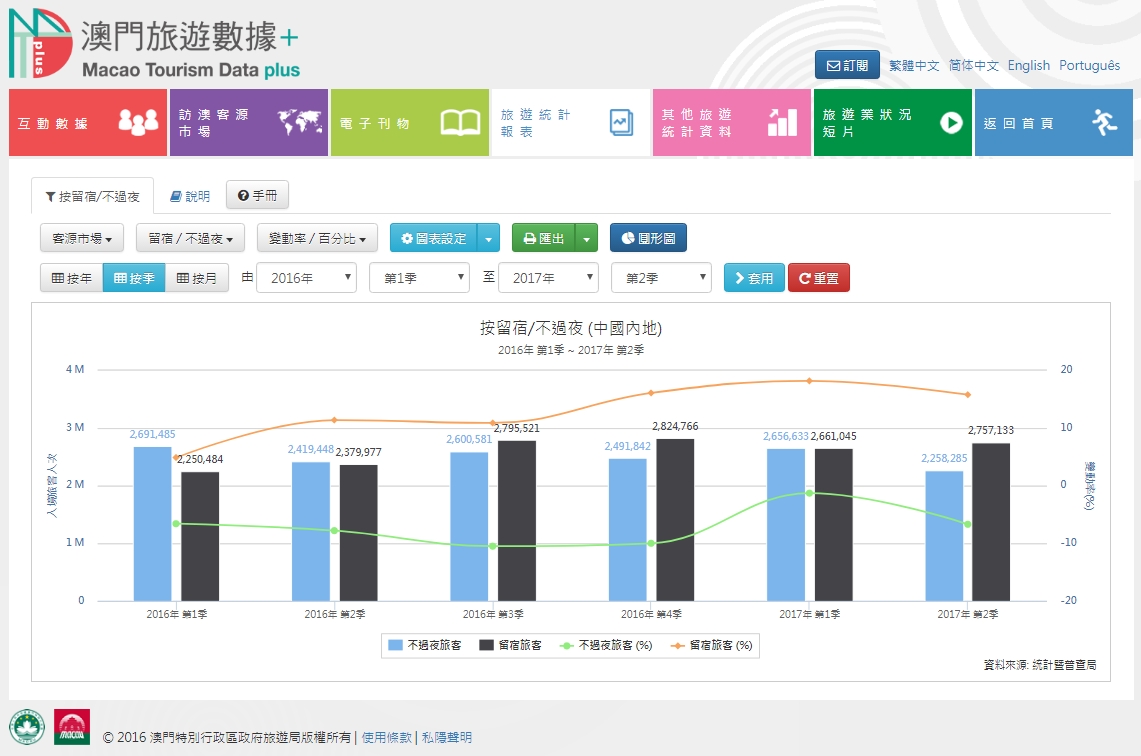Viewport: 1141px width, 756px height.
Task: Click the running figure icon on 返回首頁
Action: coord(1104,122)
